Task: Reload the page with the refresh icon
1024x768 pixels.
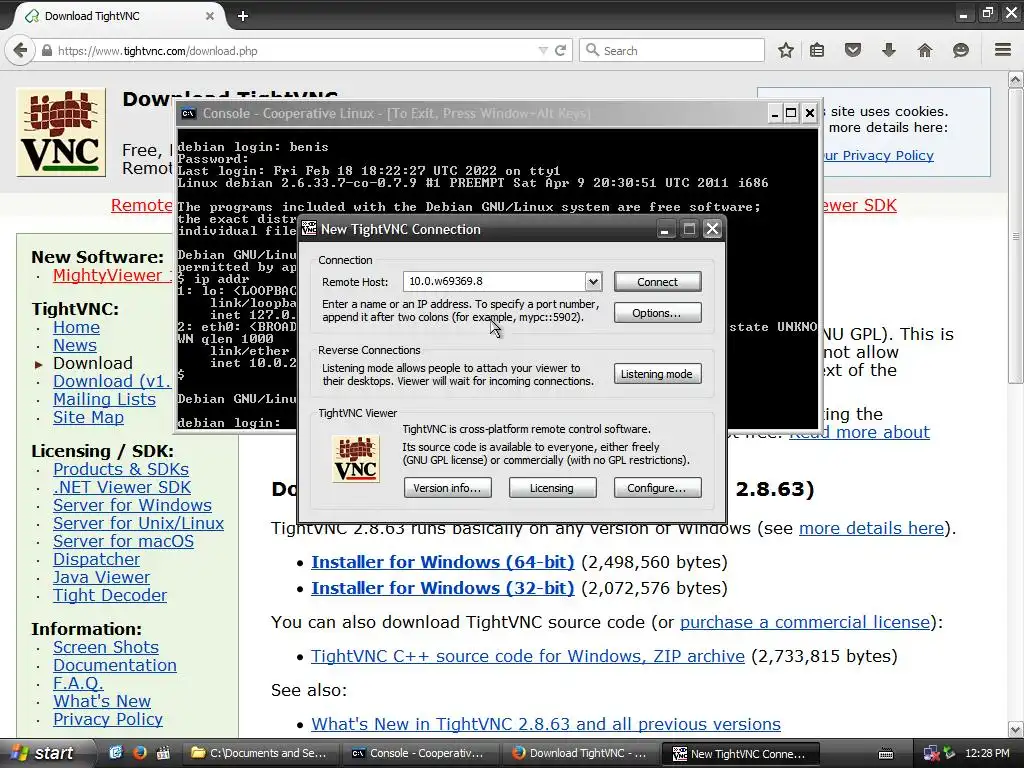Action: point(560,50)
